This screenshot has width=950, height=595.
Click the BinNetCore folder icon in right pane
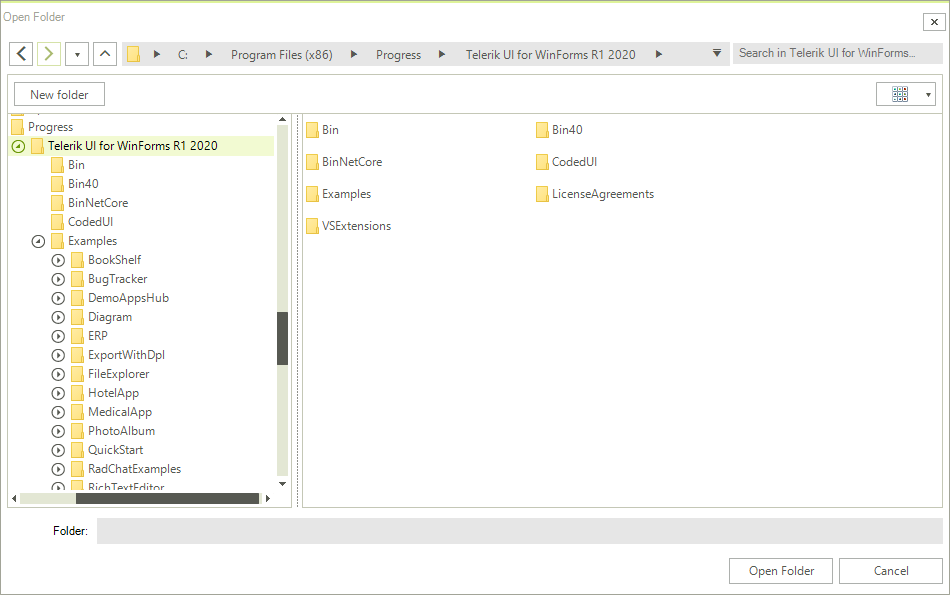pos(313,161)
